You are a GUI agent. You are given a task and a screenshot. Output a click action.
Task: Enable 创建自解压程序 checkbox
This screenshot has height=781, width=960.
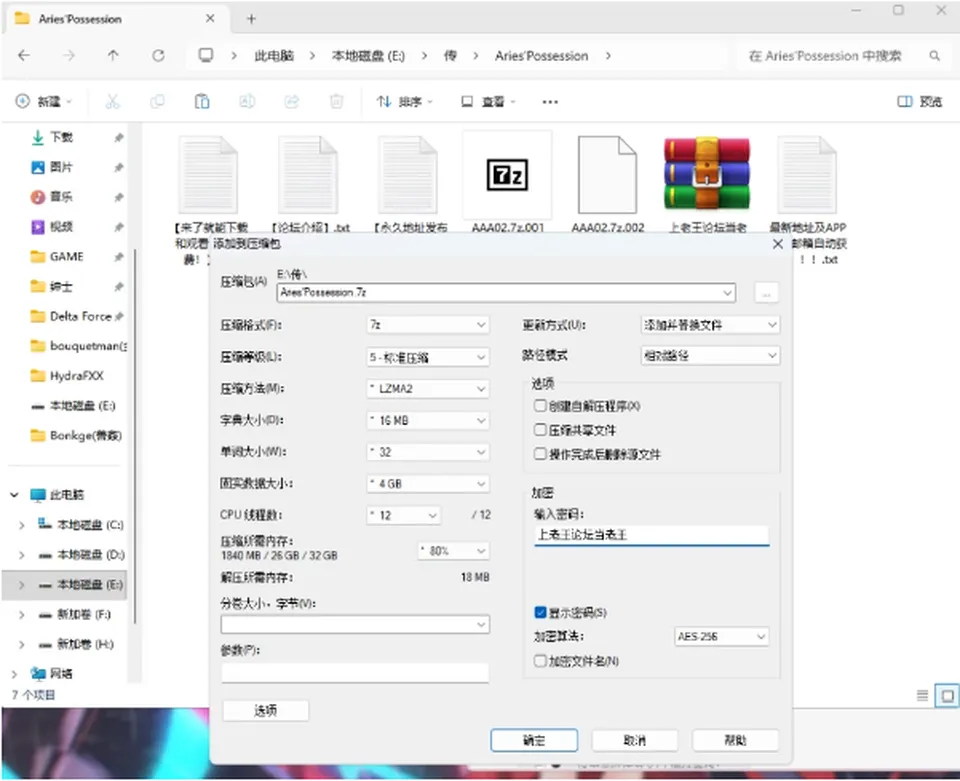coord(540,406)
